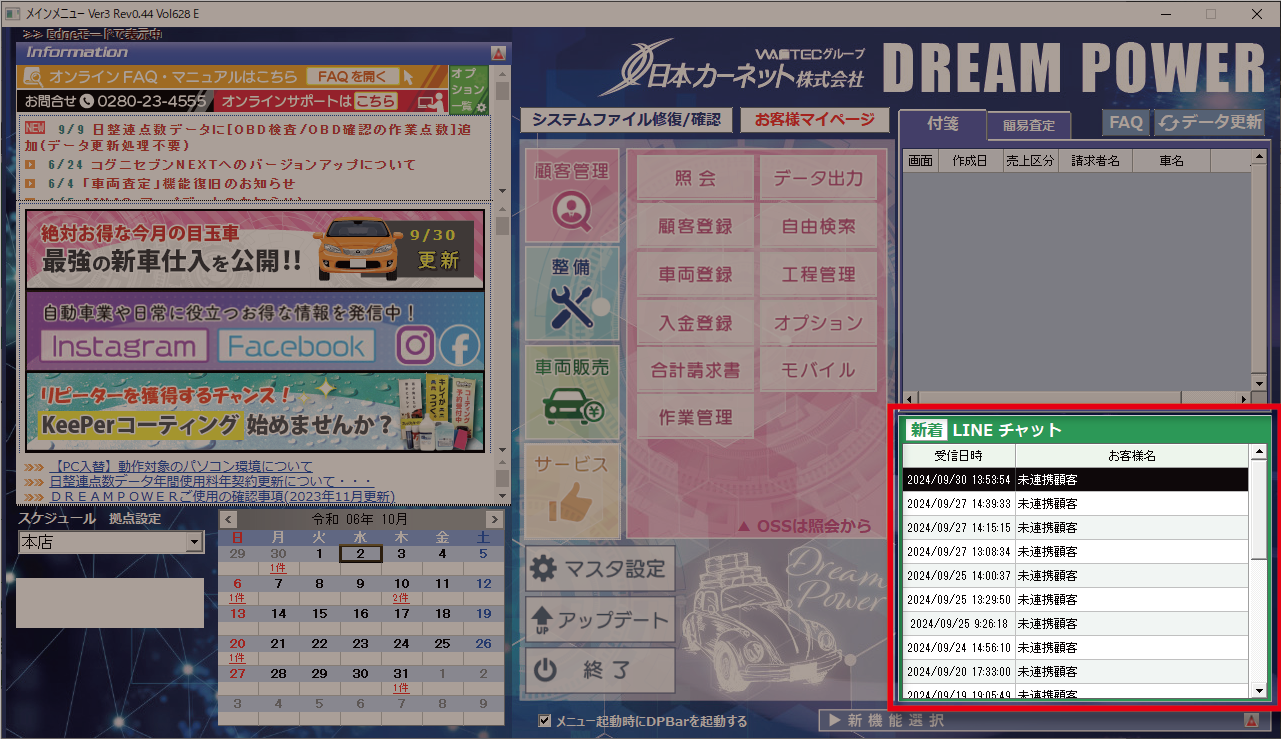Go to previous month in calendar

tap(228, 520)
